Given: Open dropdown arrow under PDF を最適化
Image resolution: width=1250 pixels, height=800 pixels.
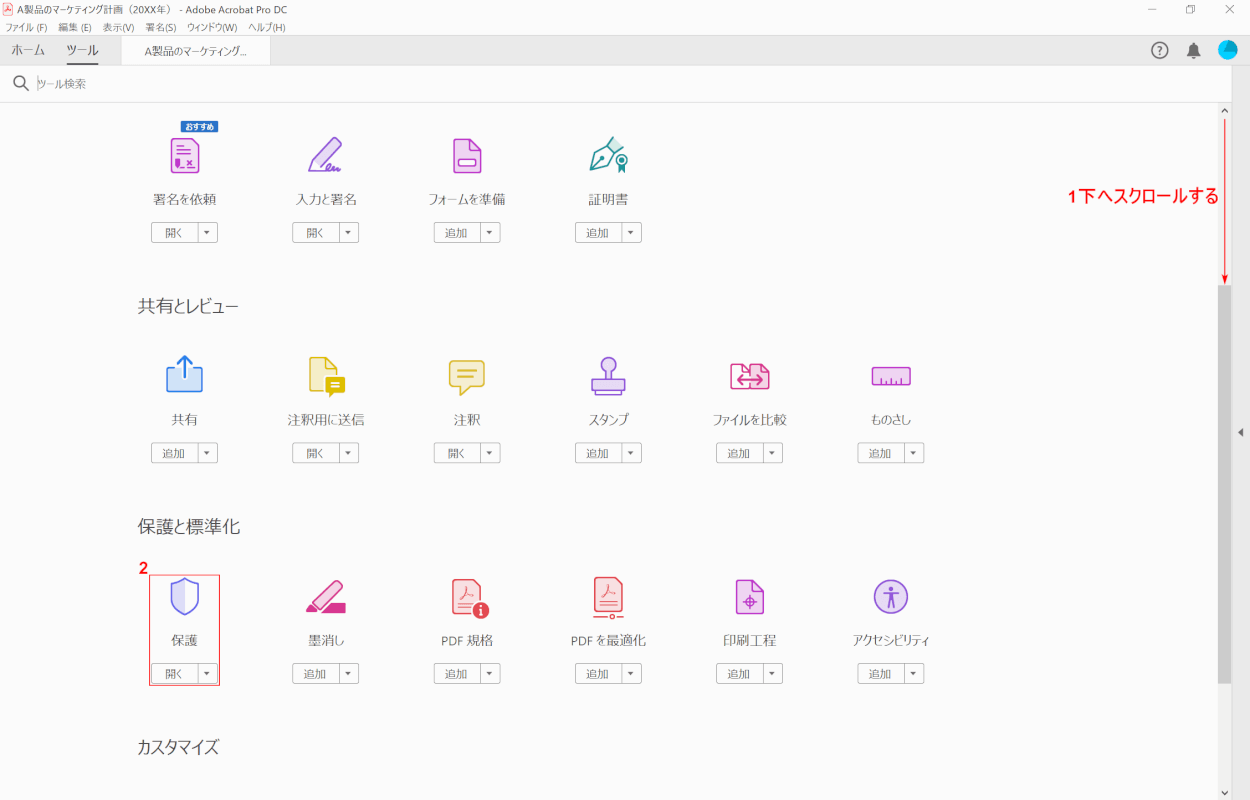Looking at the screenshot, I should (631, 674).
